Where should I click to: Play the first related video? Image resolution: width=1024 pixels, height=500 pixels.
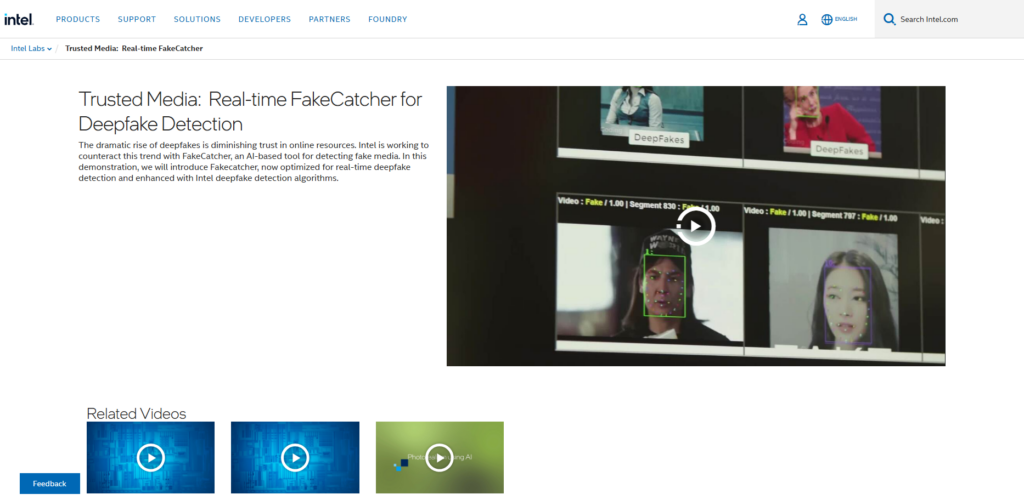point(151,458)
